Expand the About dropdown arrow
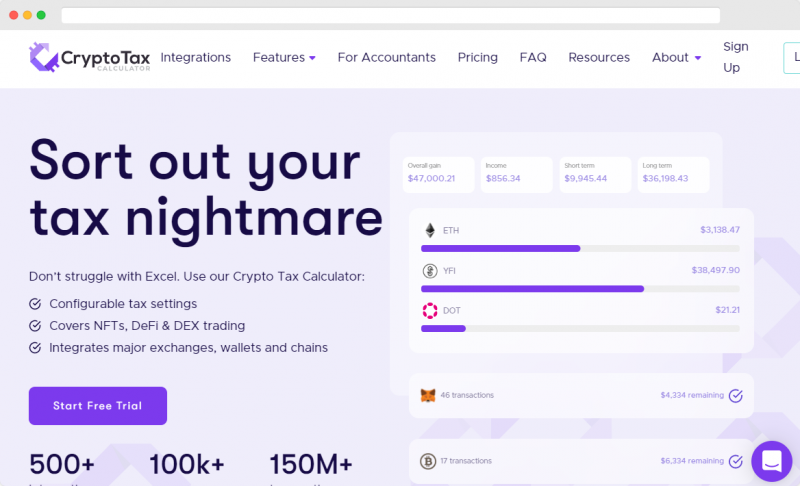This screenshot has height=486, width=800. point(697,58)
